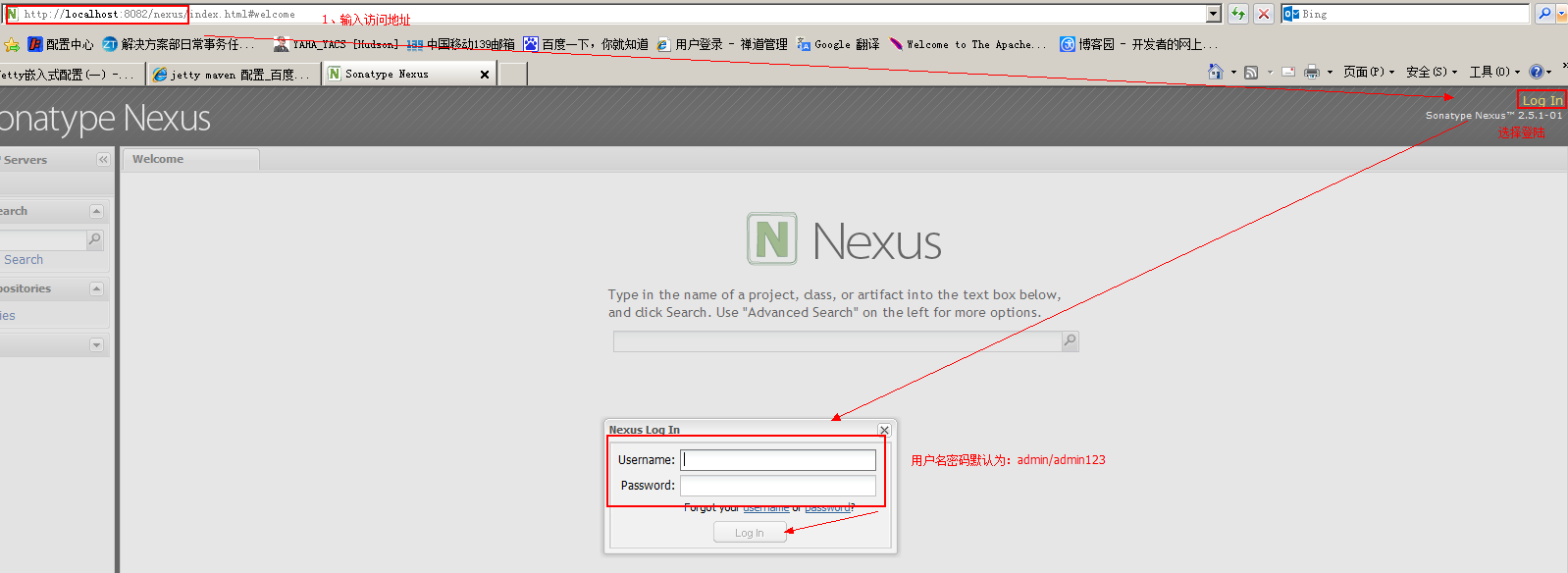Open the print options dropdown arrow
The image size is (1568, 573).
coord(1331,72)
